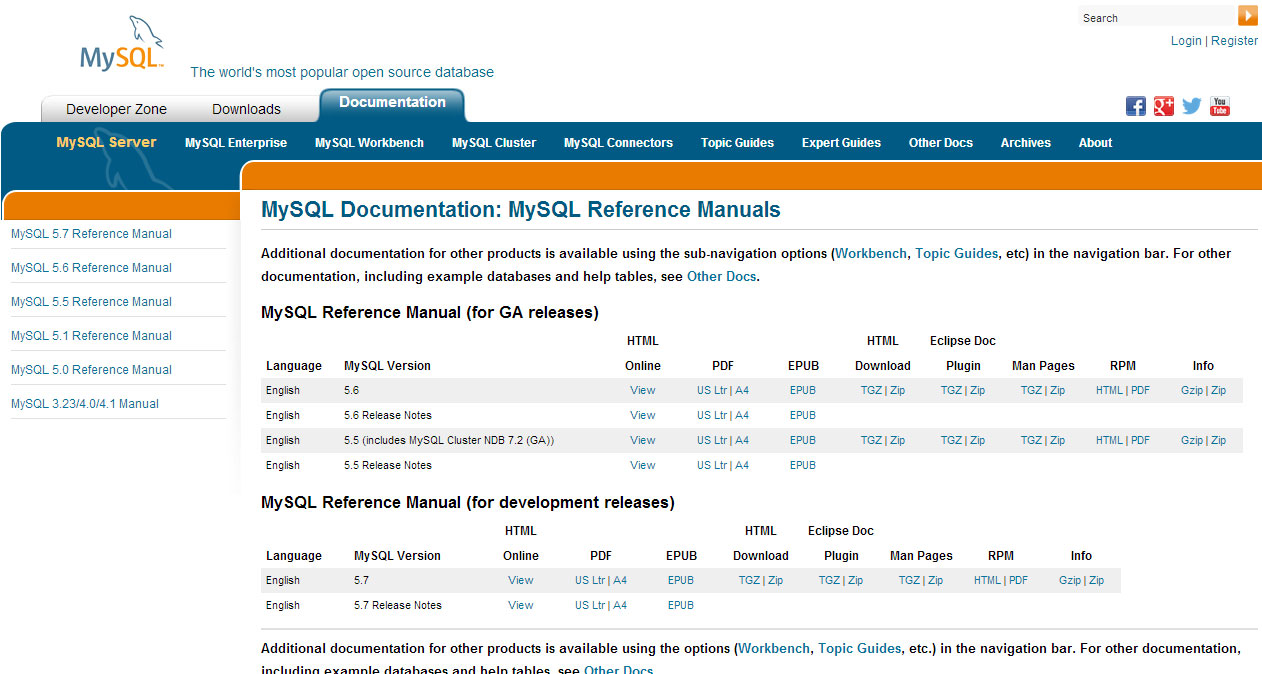
Task: View 5.6 Release Notes online
Action: [x=643, y=415]
